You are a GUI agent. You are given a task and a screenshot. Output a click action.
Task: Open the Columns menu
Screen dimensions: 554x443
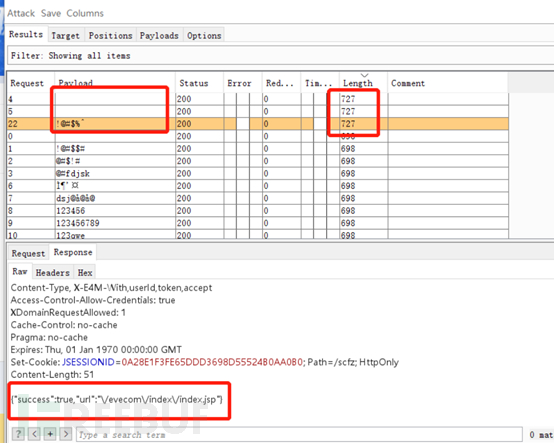(x=85, y=13)
